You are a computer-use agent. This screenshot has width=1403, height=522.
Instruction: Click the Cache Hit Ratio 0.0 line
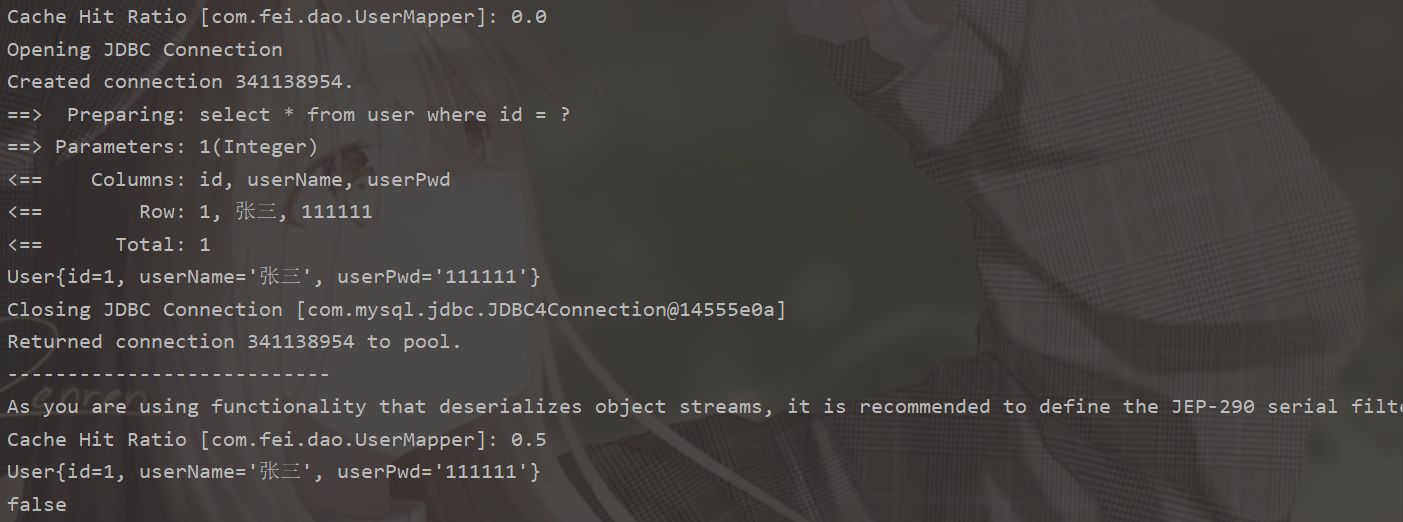click(x=277, y=17)
